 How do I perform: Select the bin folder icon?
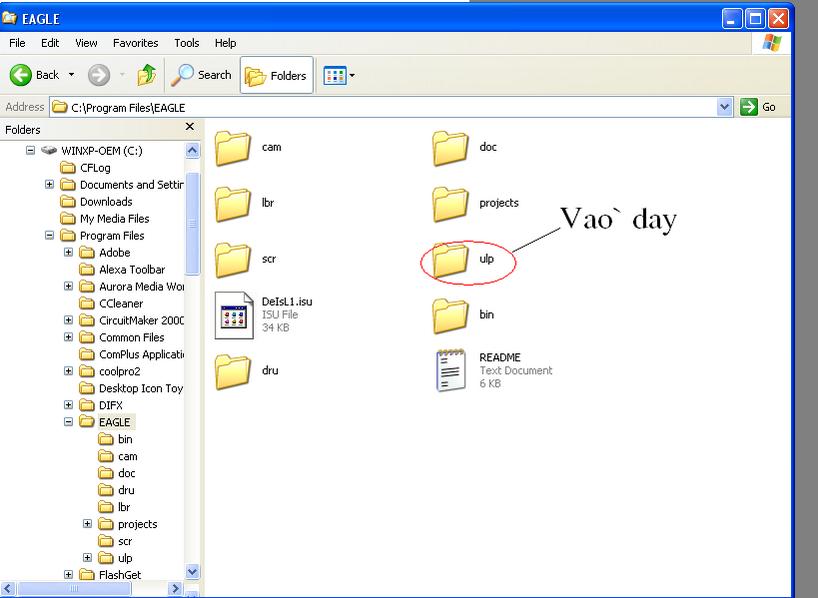coord(450,316)
